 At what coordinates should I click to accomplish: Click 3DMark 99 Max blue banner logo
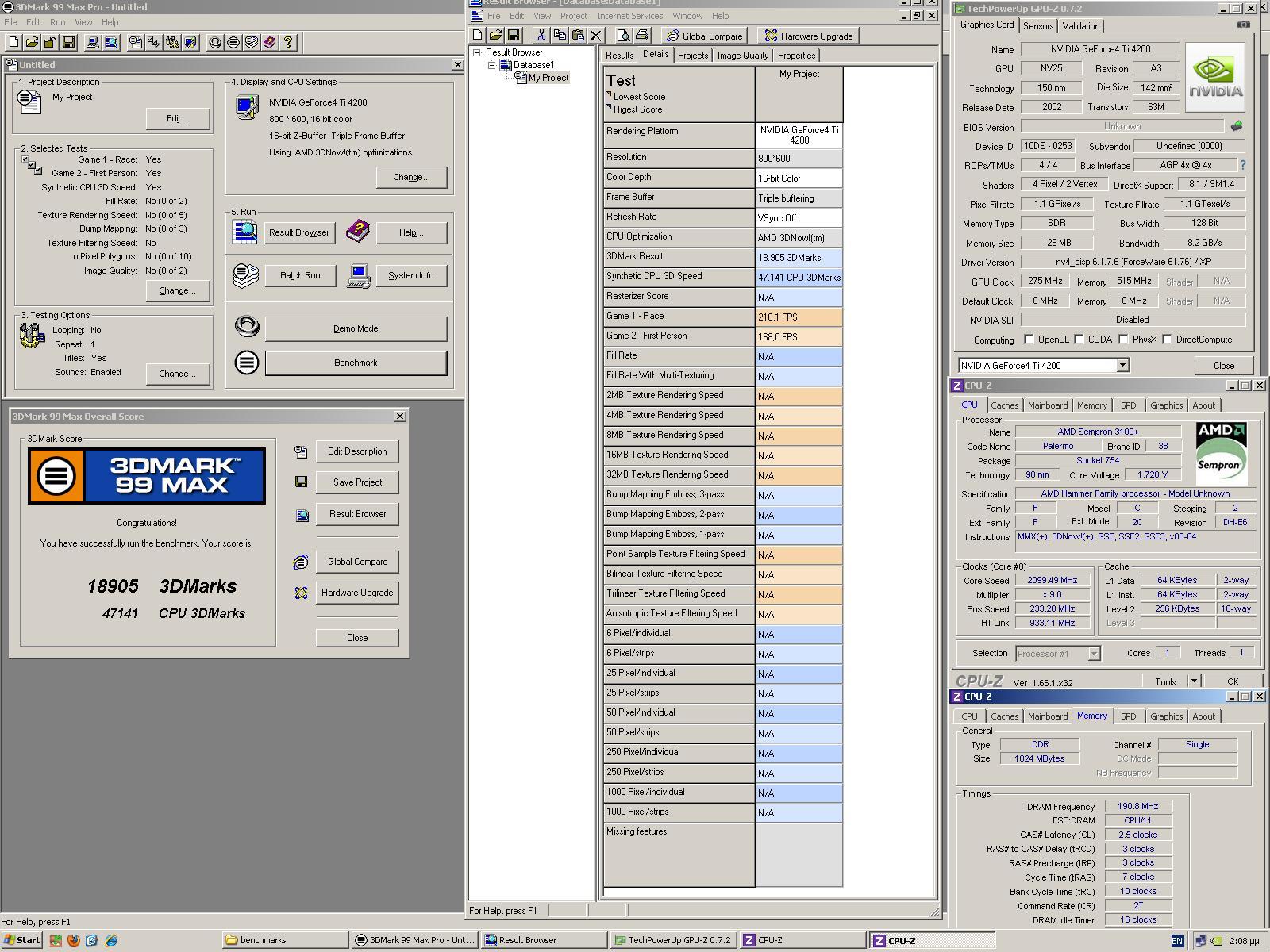click(146, 476)
